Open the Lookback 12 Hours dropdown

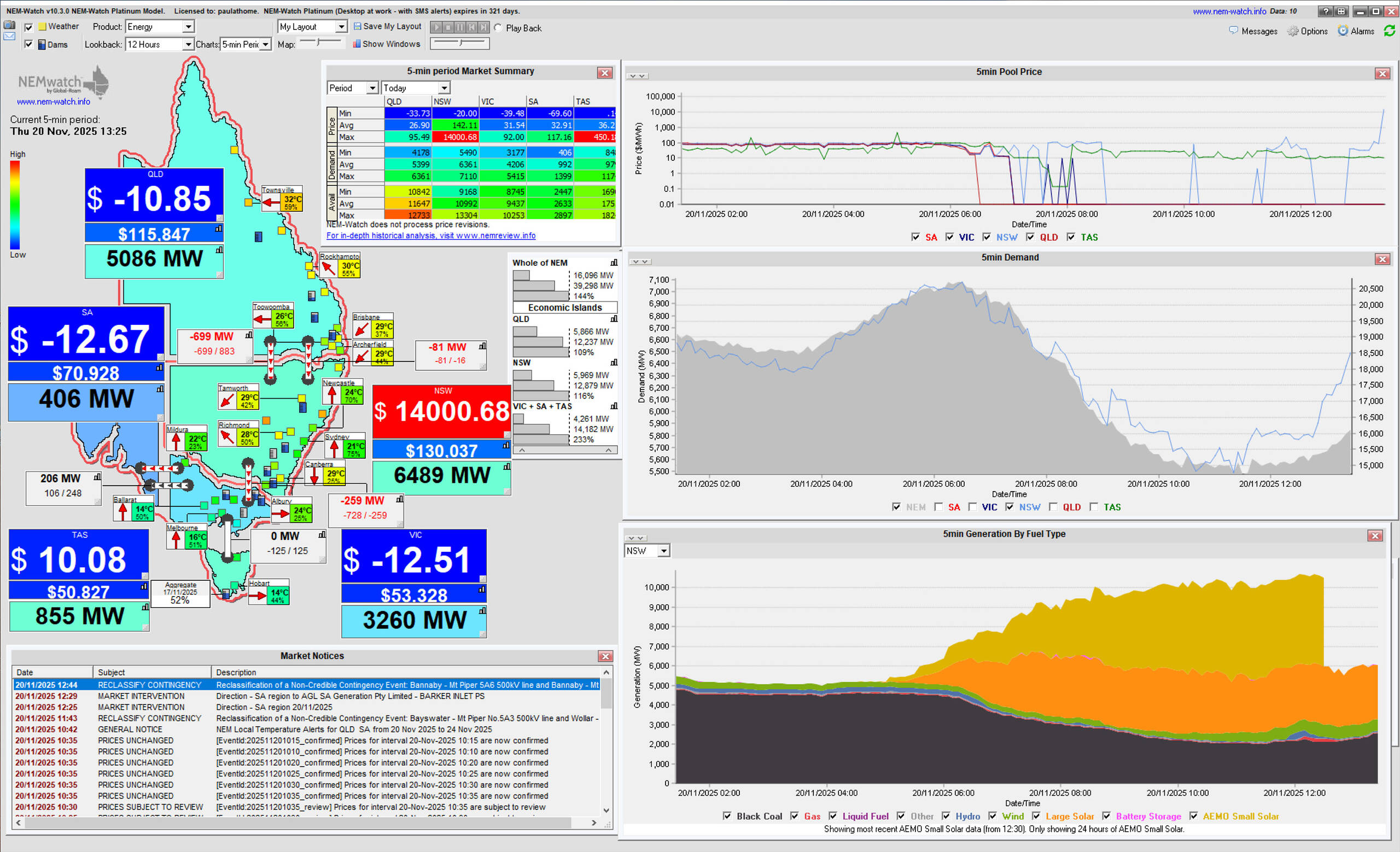(x=188, y=44)
